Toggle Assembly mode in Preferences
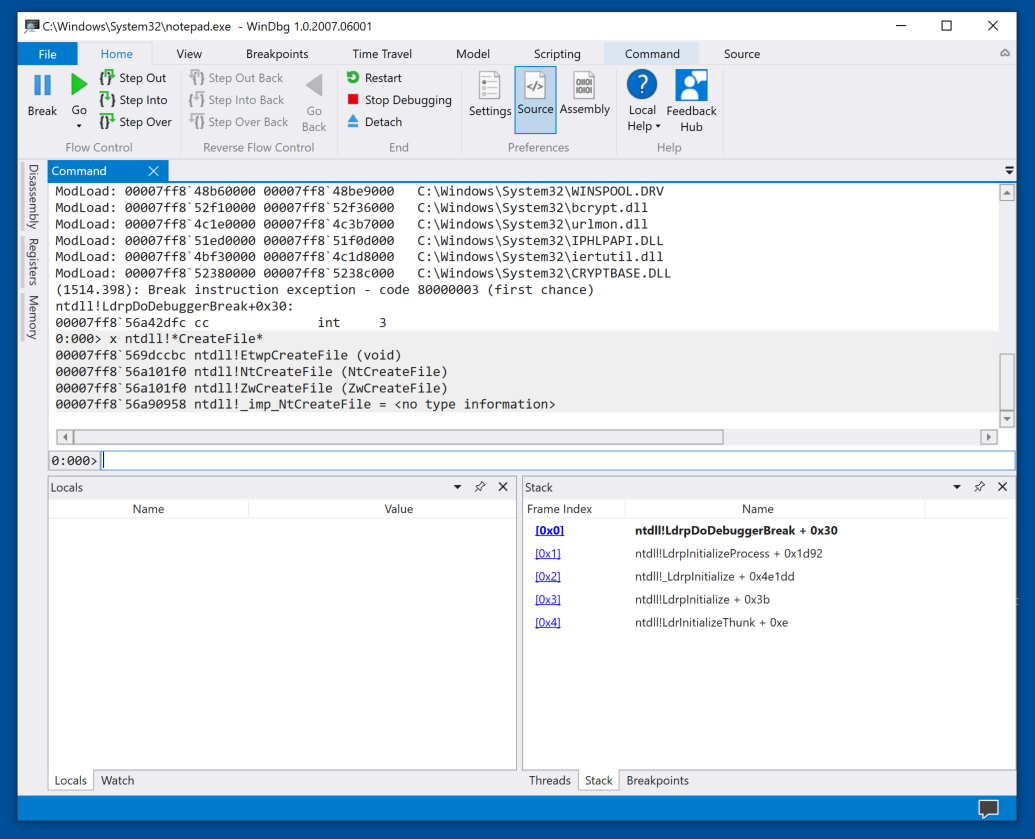 [x=584, y=95]
